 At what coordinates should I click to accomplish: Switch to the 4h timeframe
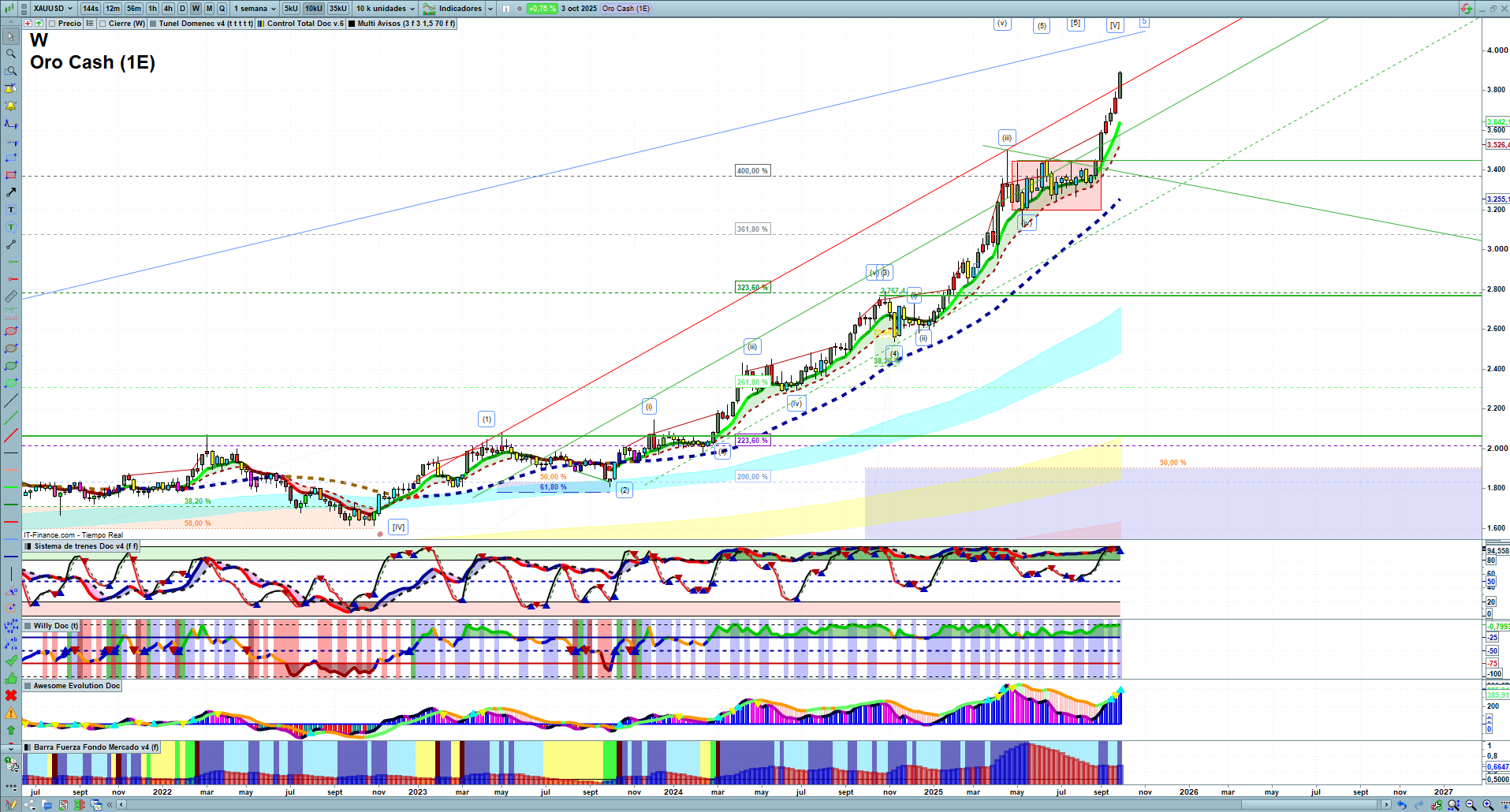pyautogui.click(x=168, y=9)
